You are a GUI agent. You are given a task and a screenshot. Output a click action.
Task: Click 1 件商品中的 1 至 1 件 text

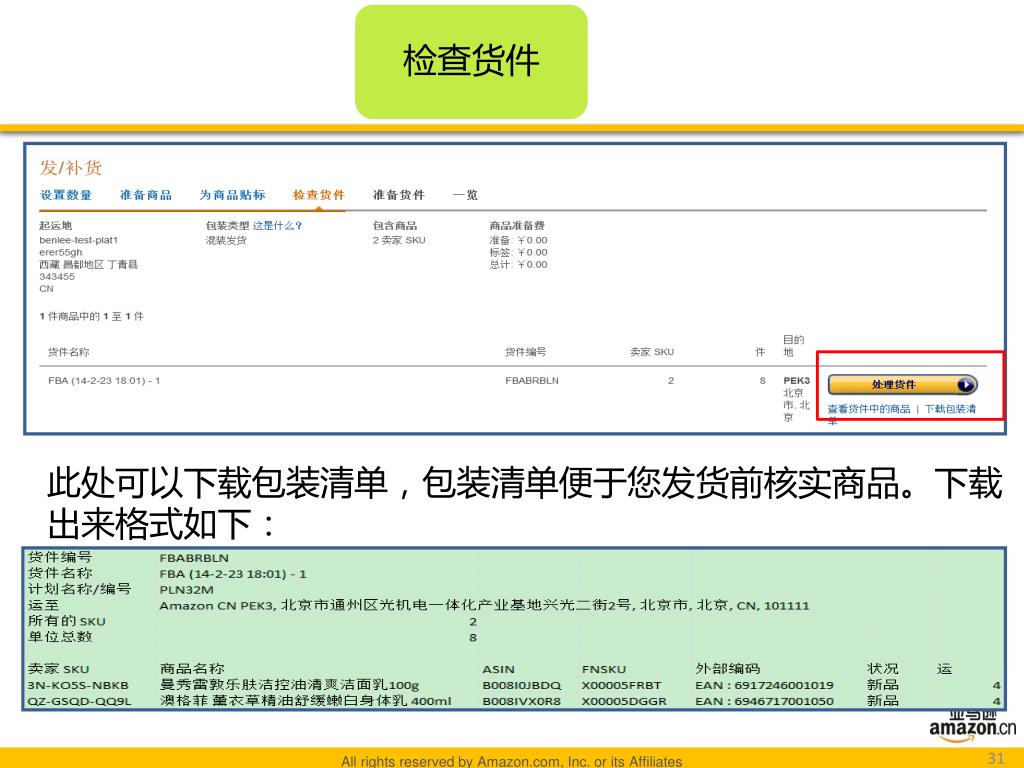[x=91, y=316]
